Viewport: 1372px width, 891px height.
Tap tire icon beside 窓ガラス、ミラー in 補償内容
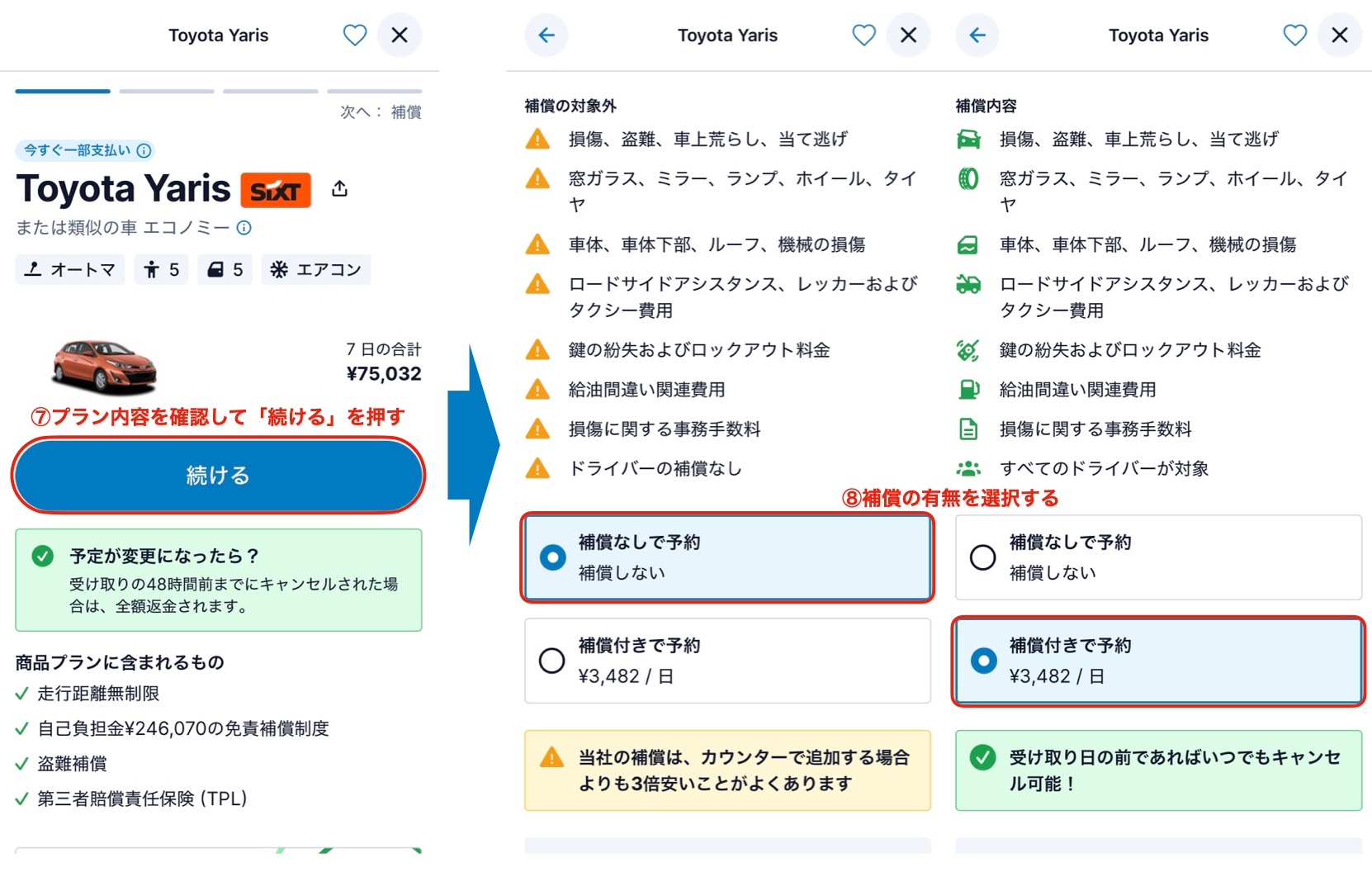(x=968, y=179)
